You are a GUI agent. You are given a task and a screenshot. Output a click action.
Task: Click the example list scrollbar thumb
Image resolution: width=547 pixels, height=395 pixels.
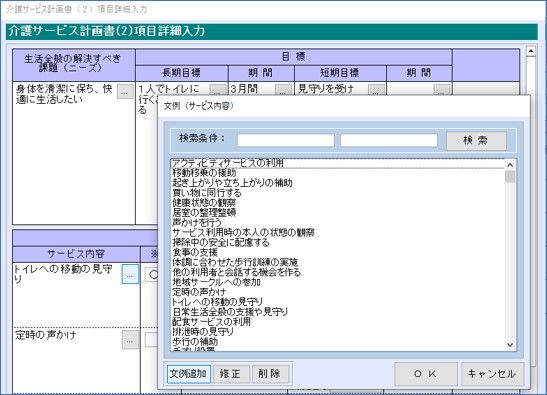(510, 177)
